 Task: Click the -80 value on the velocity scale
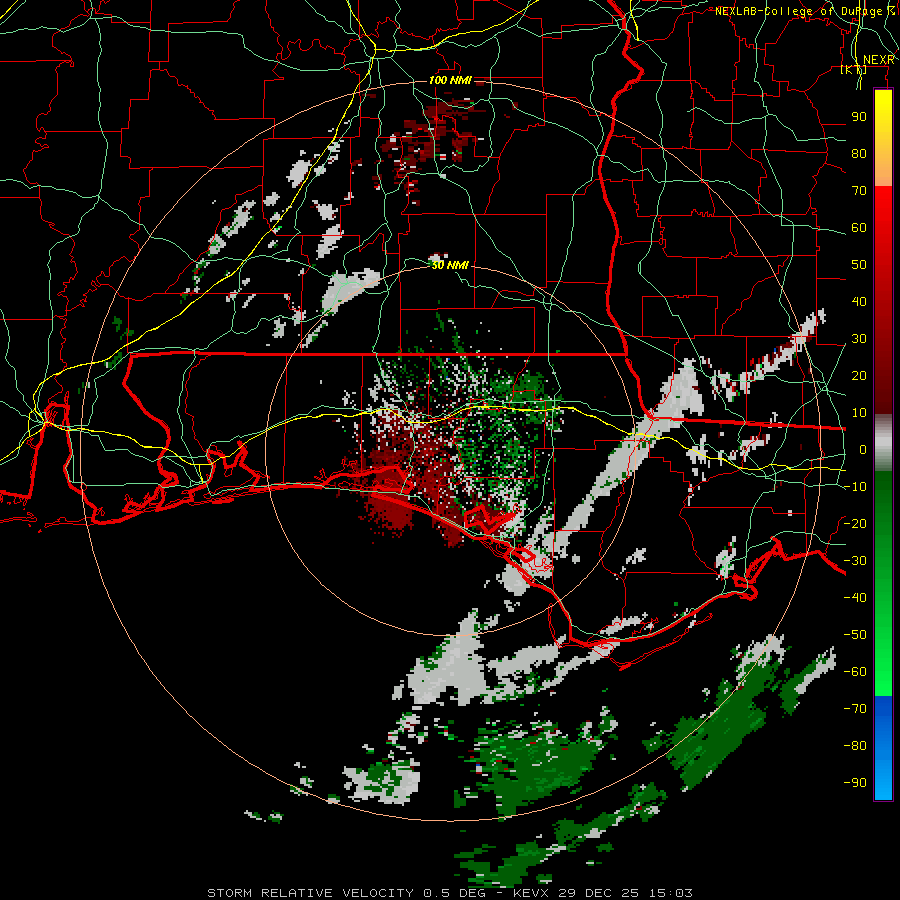(x=855, y=746)
